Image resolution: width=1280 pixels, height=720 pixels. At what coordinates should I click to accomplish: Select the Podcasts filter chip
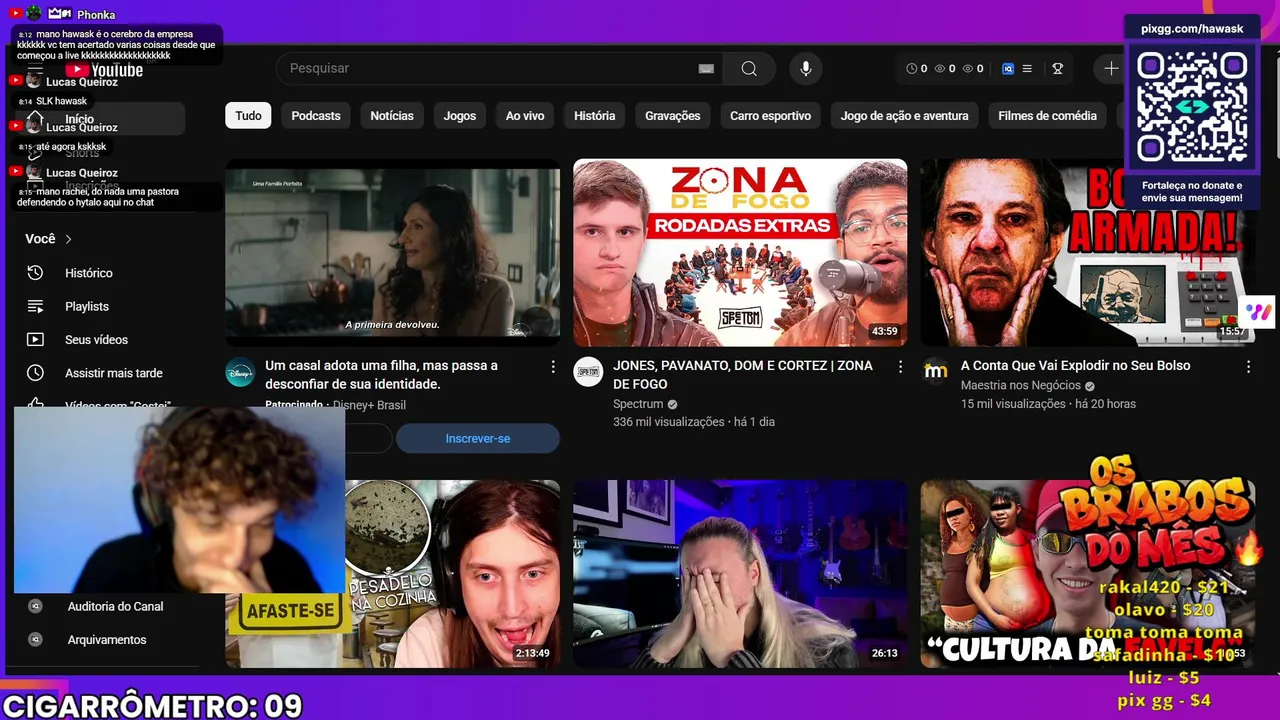pos(316,116)
